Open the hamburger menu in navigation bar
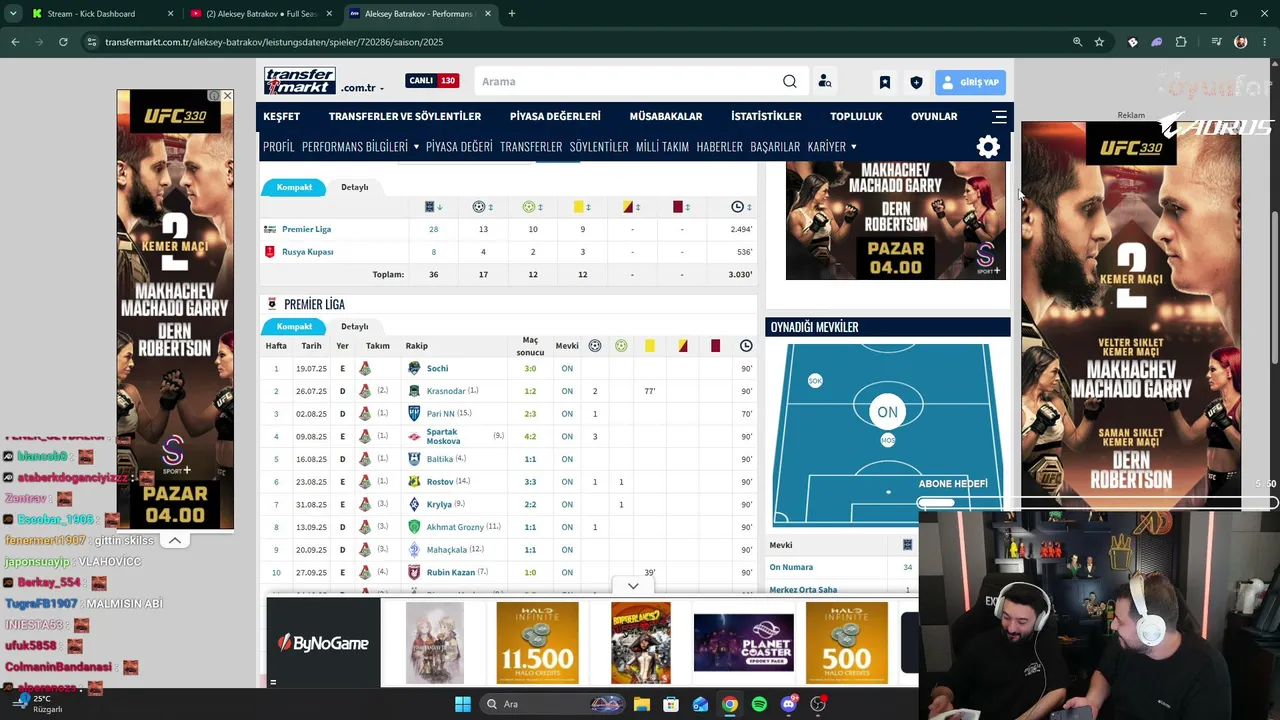 pos(999,117)
